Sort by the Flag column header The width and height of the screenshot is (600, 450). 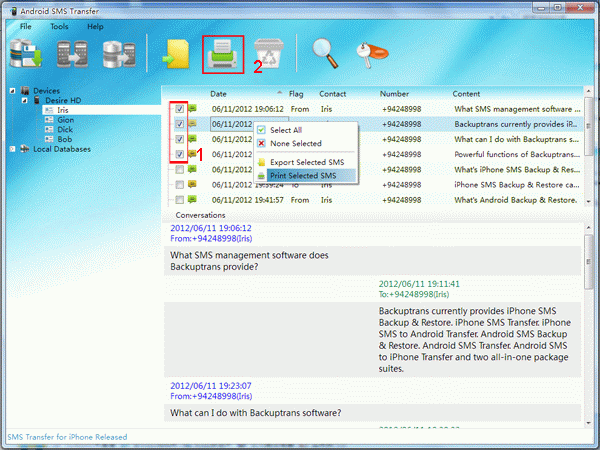tap(296, 94)
